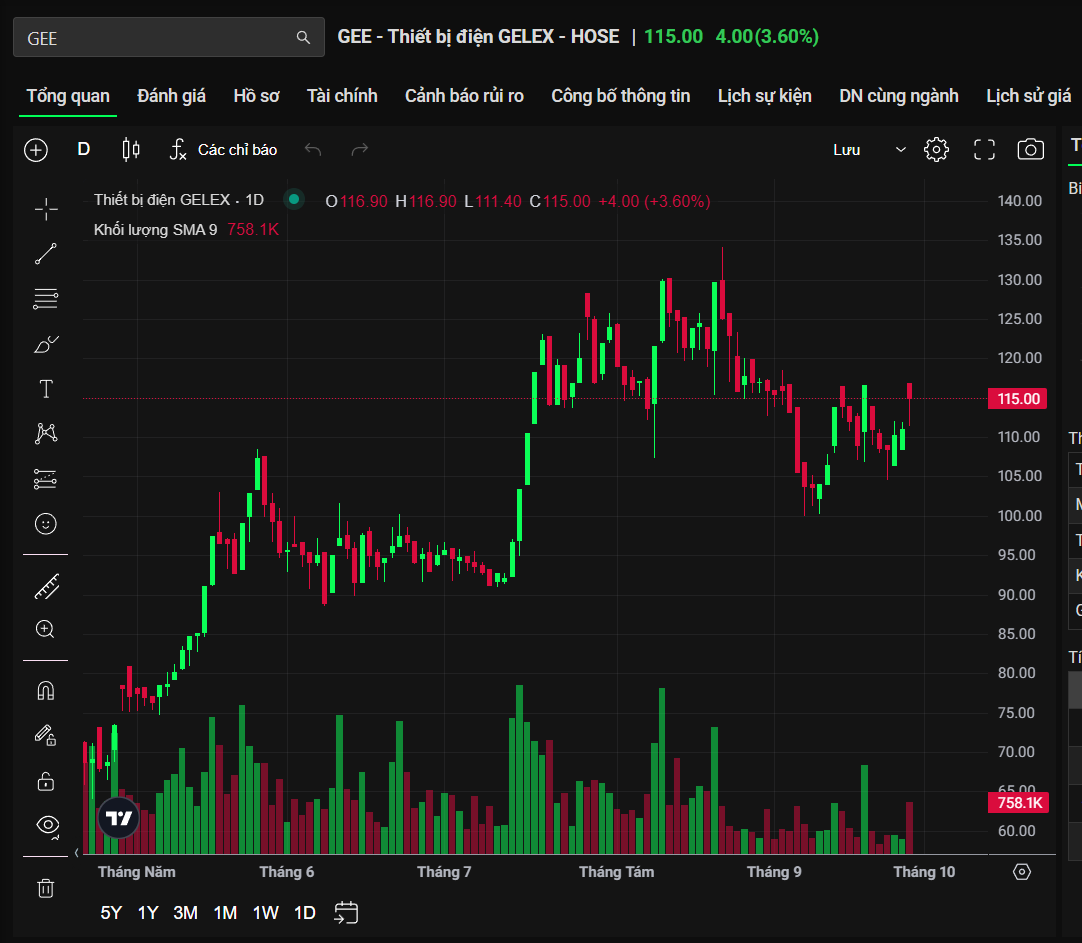1082x943 pixels.
Task: Open Các chỉ báo indicators menu
Action: [224, 150]
